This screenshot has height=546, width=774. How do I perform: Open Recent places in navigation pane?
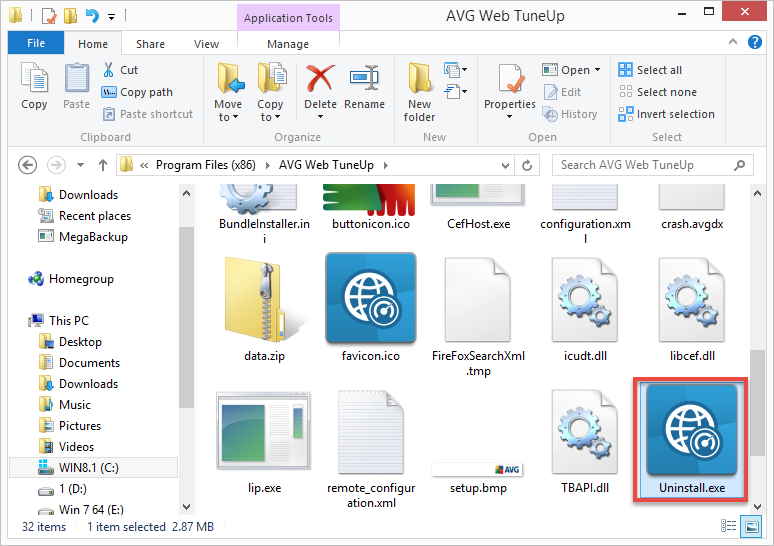click(x=85, y=216)
